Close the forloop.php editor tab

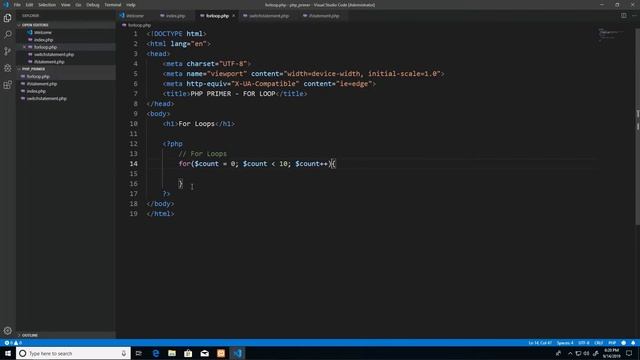pos(234,16)
